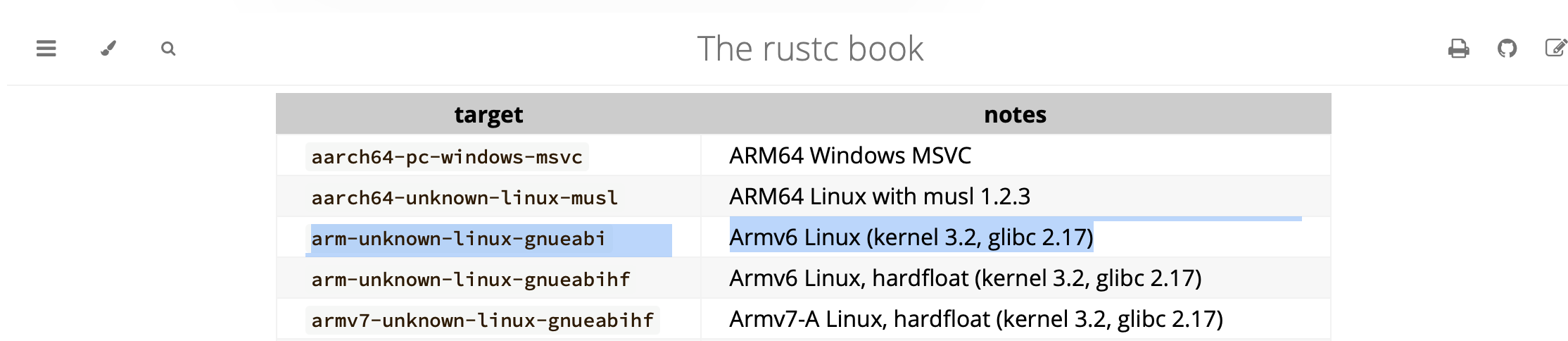Click the 'Armv7-A Linux, hardfloat' note text
Screen dimensions: 1568x341
point(859,319)
